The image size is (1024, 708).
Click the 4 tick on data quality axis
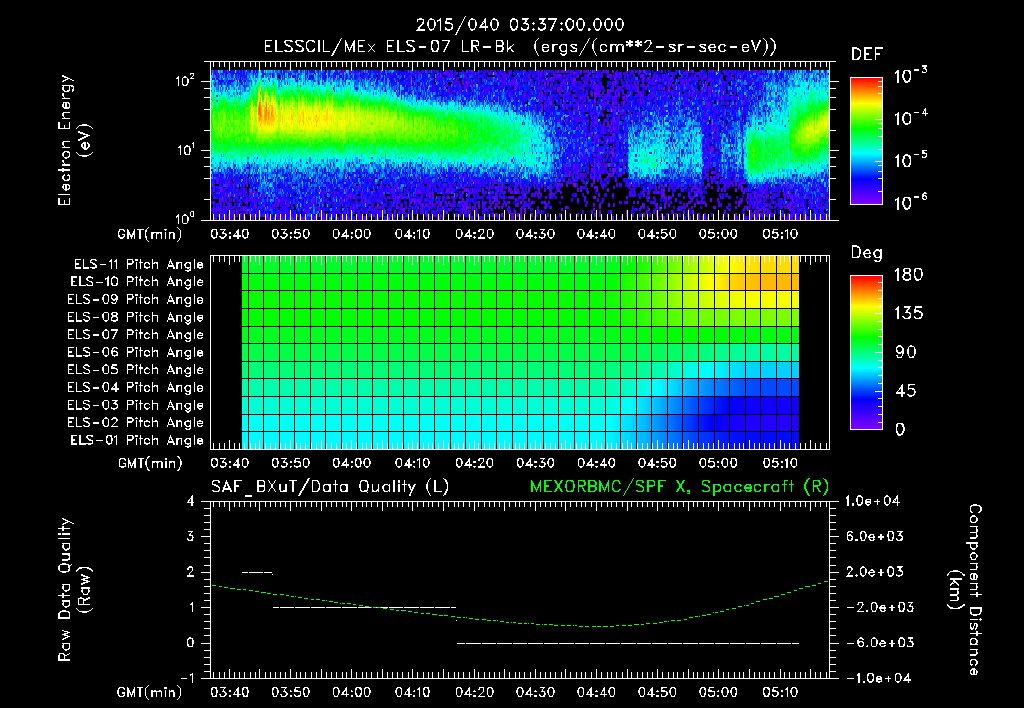tap(191, 502)
